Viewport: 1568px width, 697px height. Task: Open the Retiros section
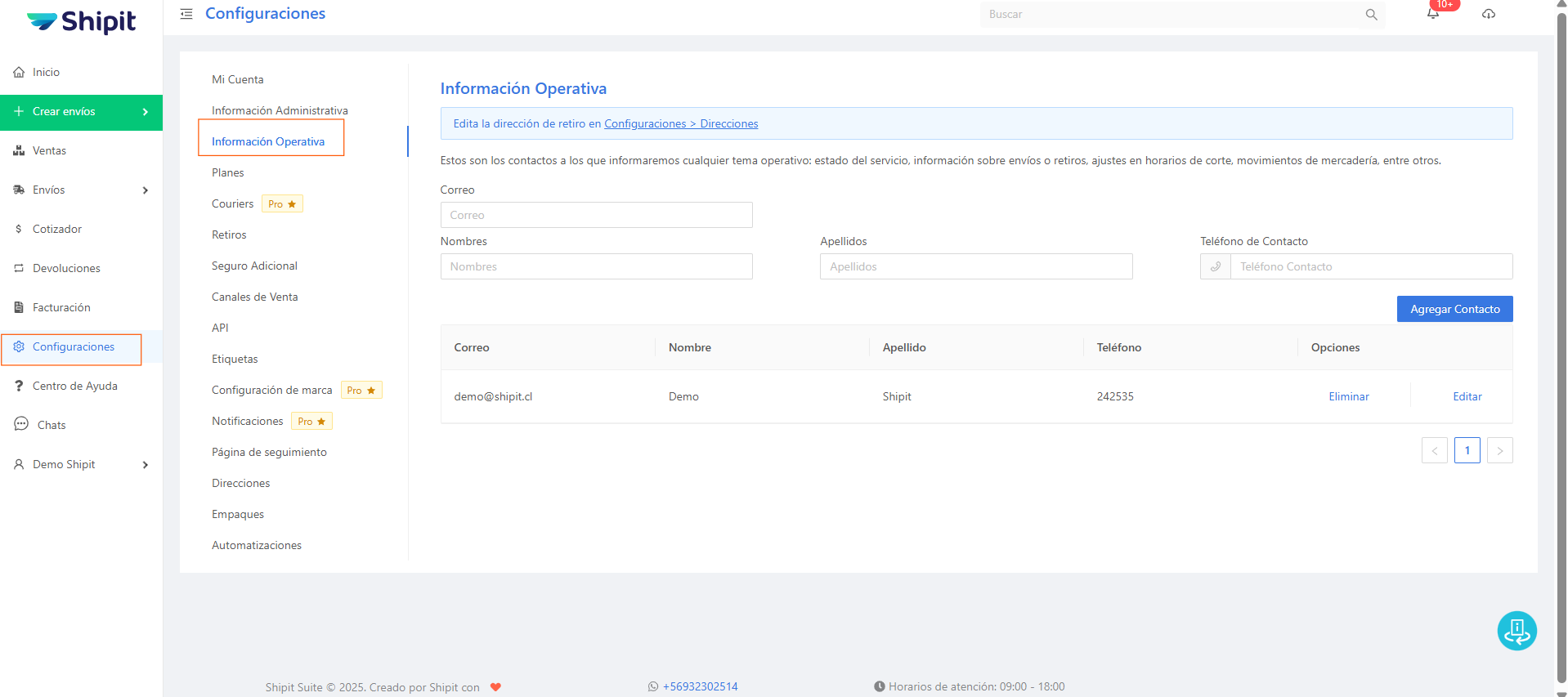(x=229, y=235)
